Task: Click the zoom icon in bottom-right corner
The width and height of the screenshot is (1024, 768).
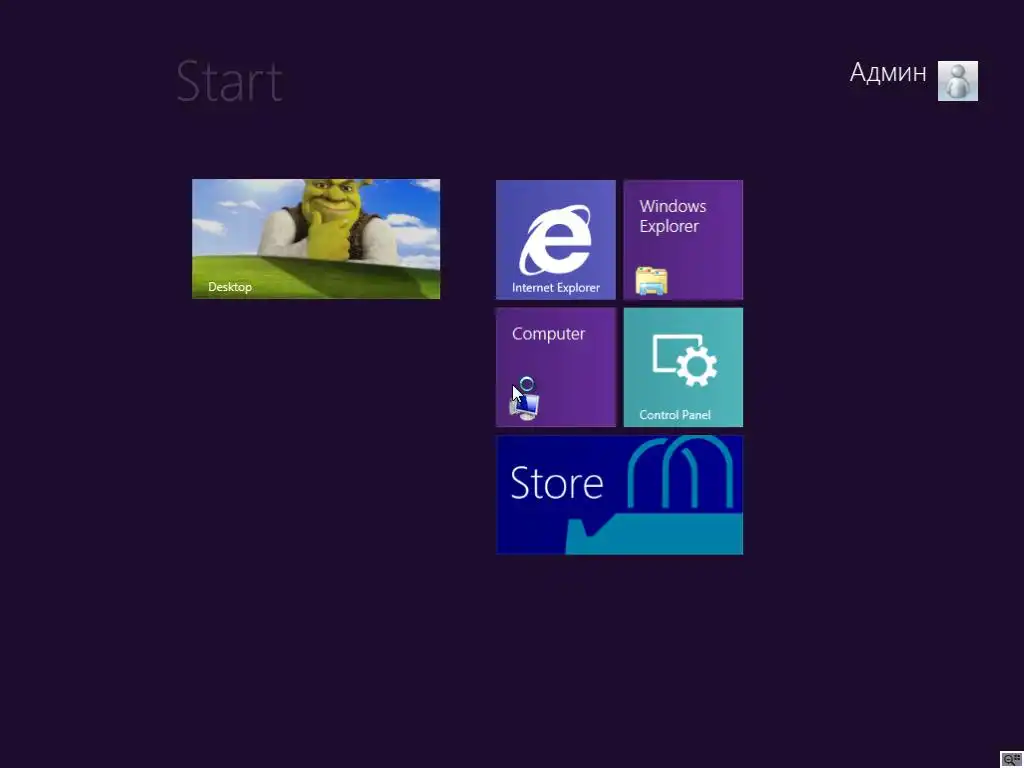Action: click(1011, 759)
